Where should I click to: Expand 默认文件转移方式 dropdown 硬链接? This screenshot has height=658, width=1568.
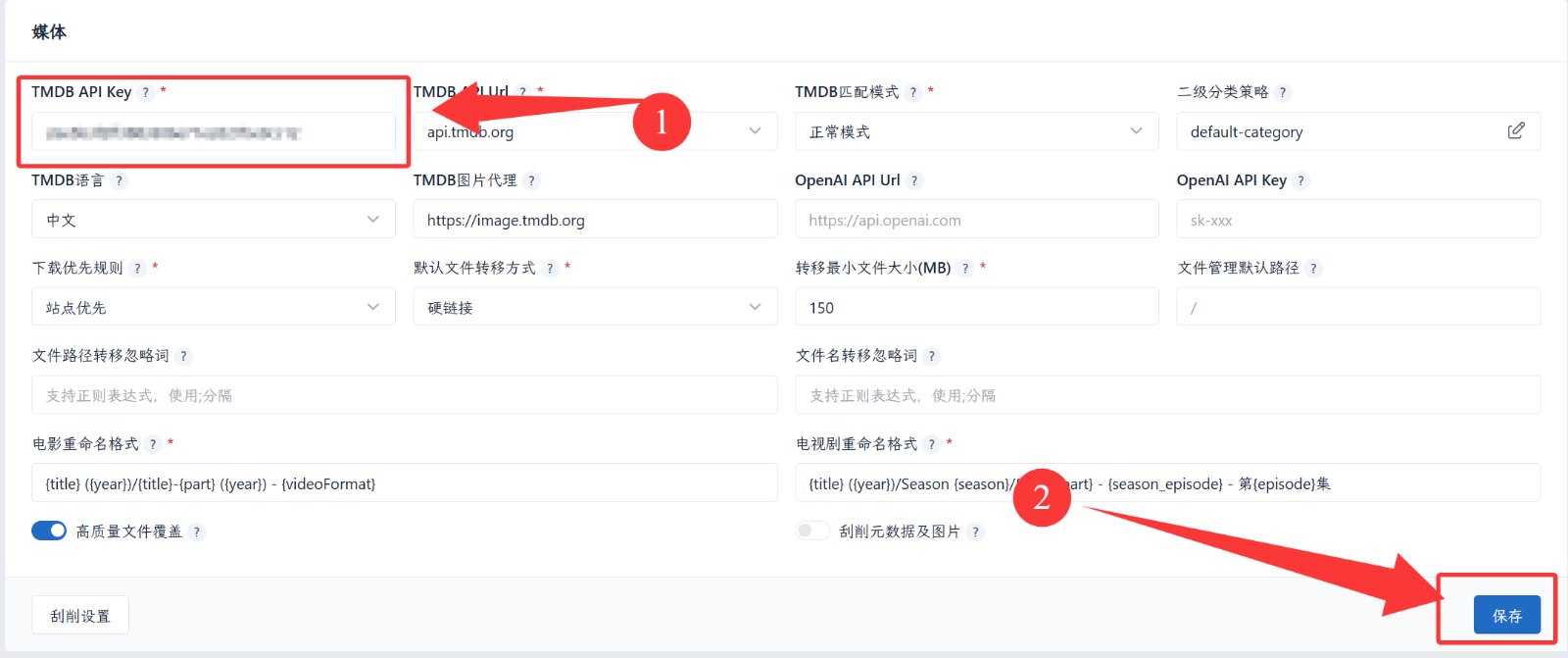pos(595,307)
